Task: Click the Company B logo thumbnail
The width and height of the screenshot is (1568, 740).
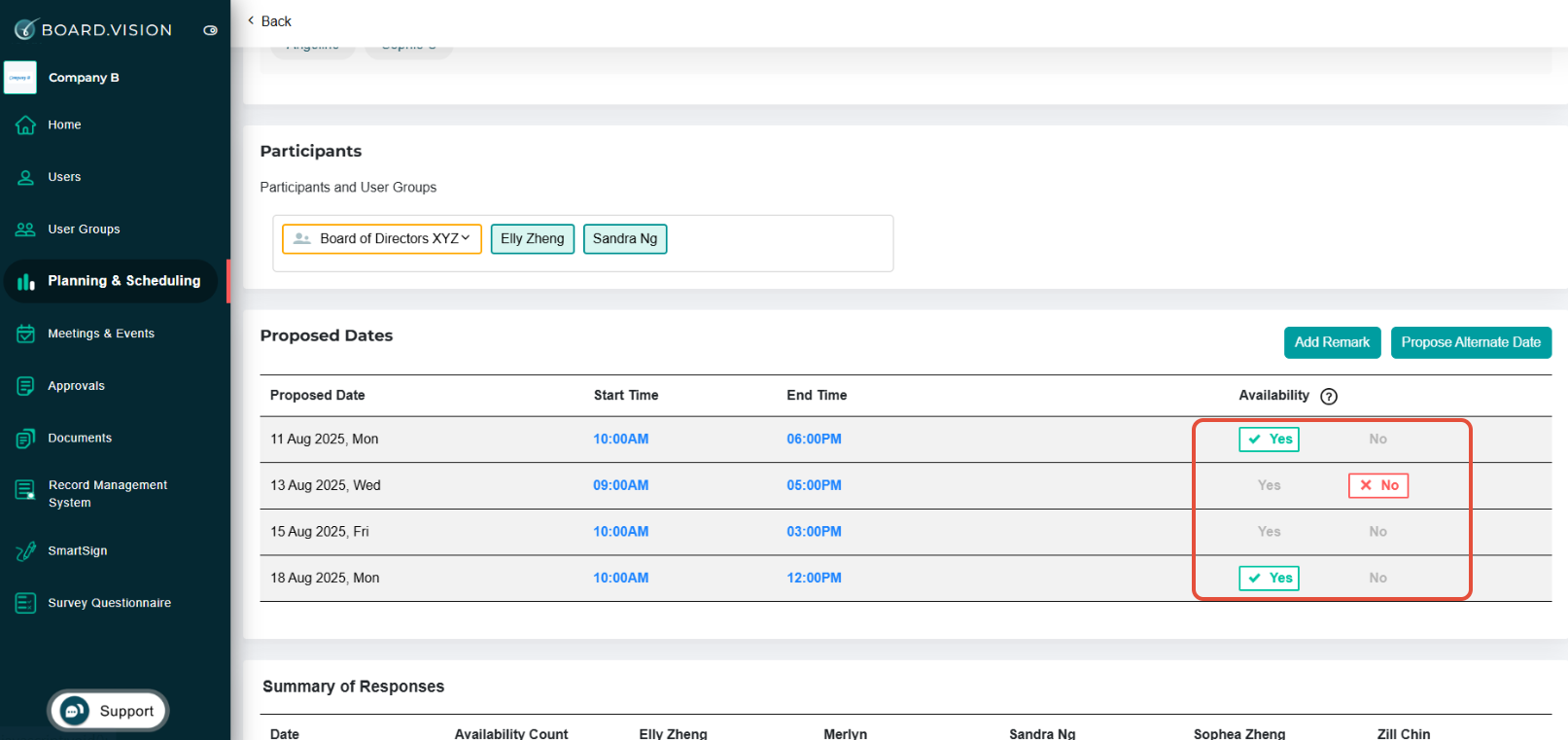Action: pyautogui.click(x=20, y=78)
